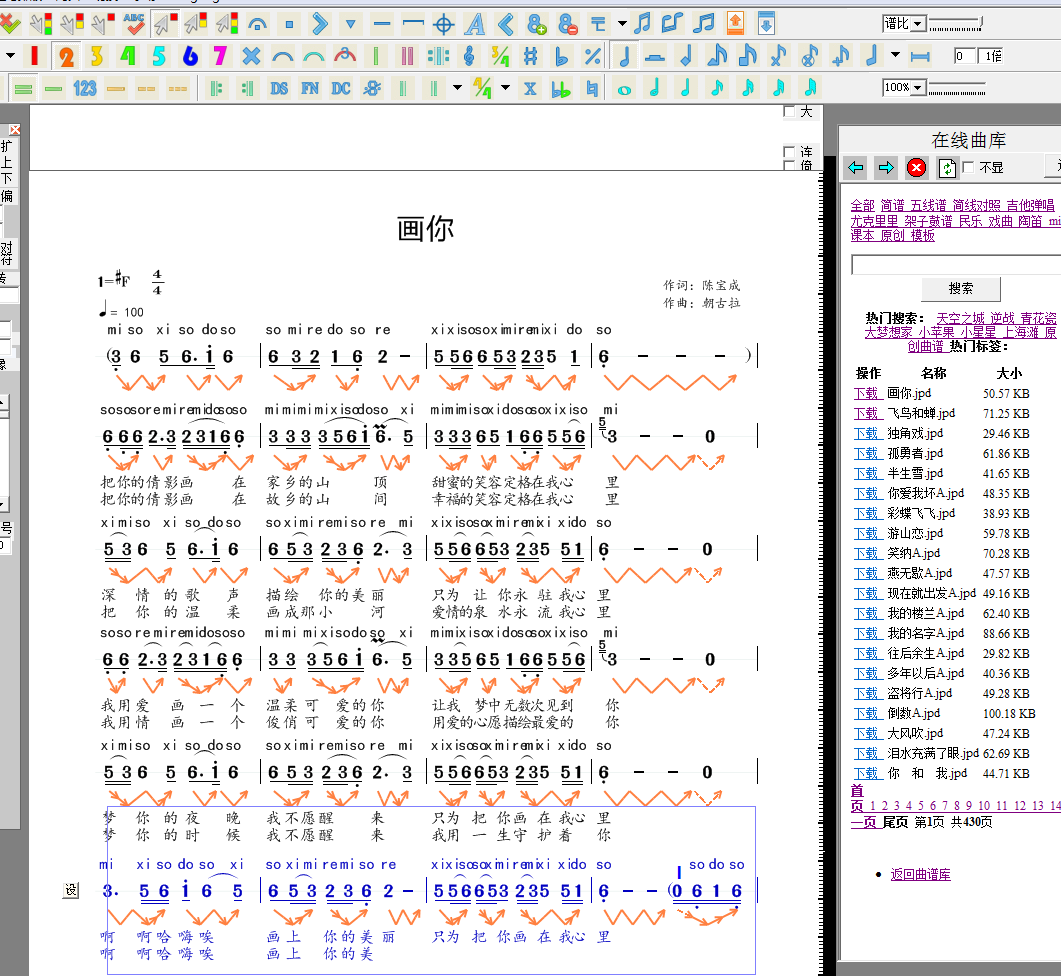Open the 谱比 dropdown
The height and width of the screenshot is (976, 1061).
[917, 23]
